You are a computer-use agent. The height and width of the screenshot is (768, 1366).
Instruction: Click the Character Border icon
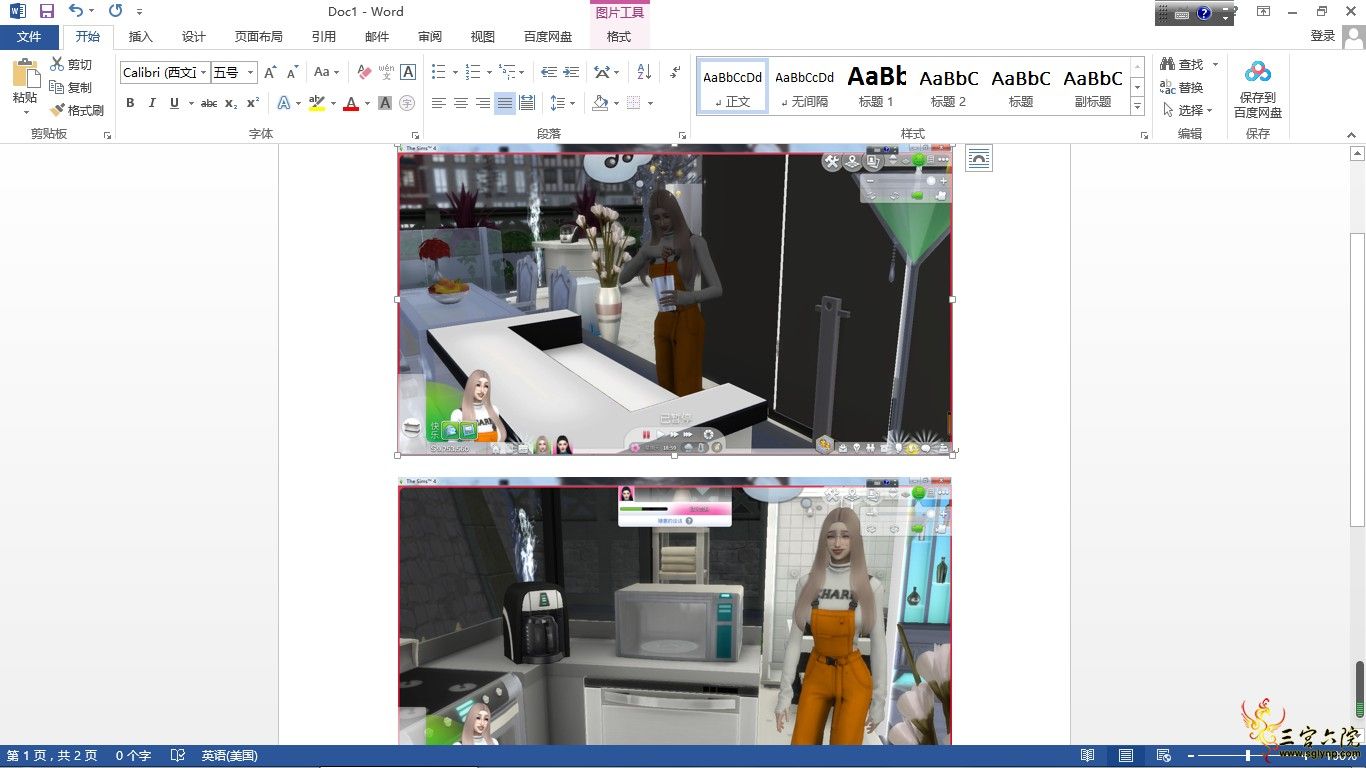pyautogui.click(x=408, y=73)
